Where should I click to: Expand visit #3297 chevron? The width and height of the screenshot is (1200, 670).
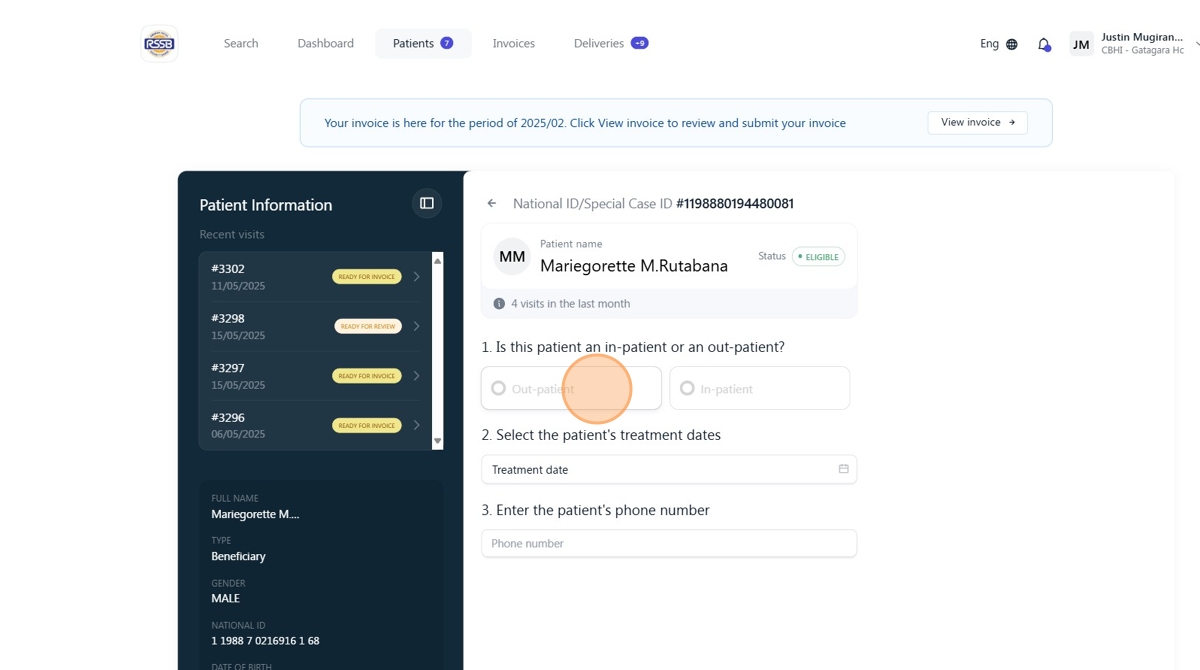click(x=417, y=376)
